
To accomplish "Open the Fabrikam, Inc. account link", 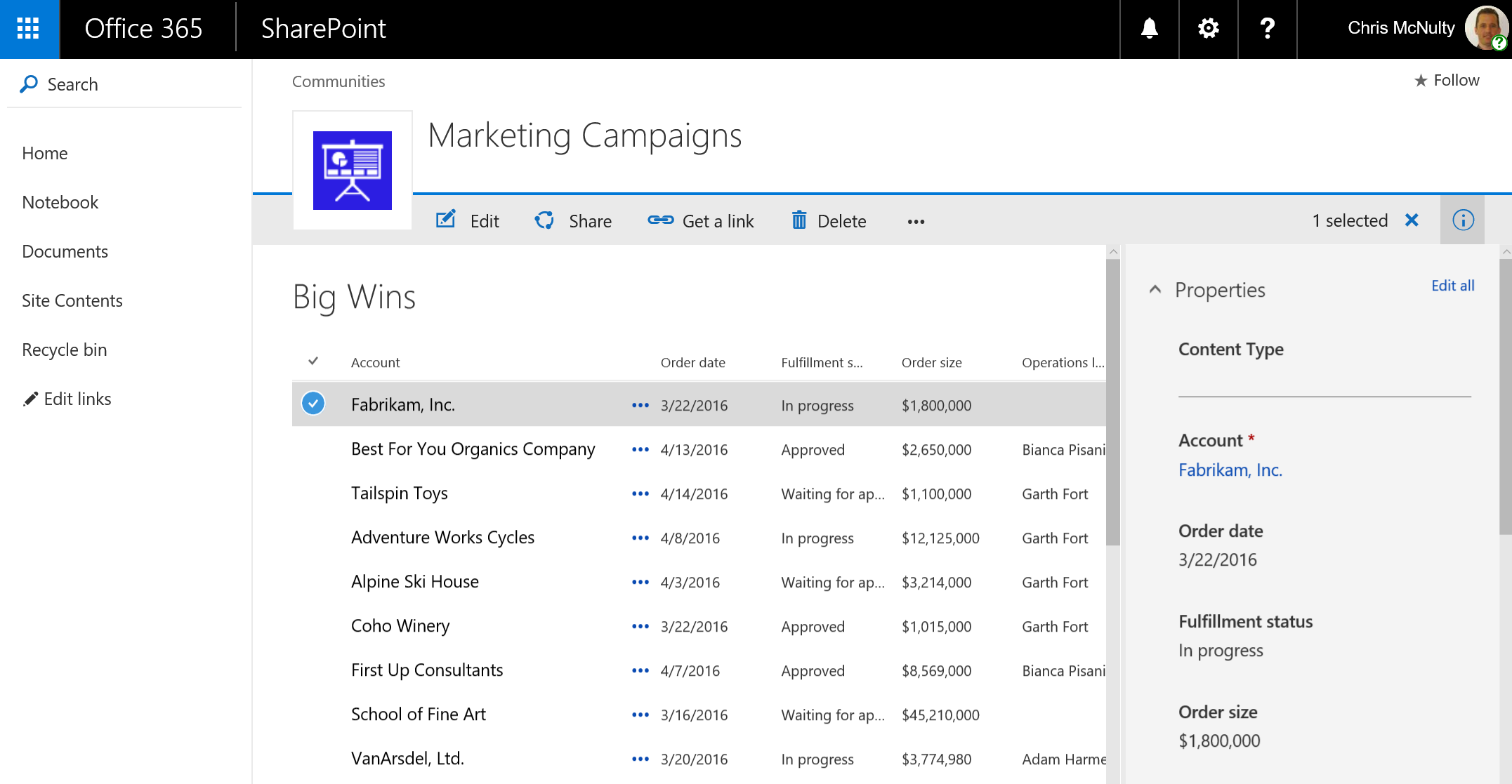I will 1230,470.
